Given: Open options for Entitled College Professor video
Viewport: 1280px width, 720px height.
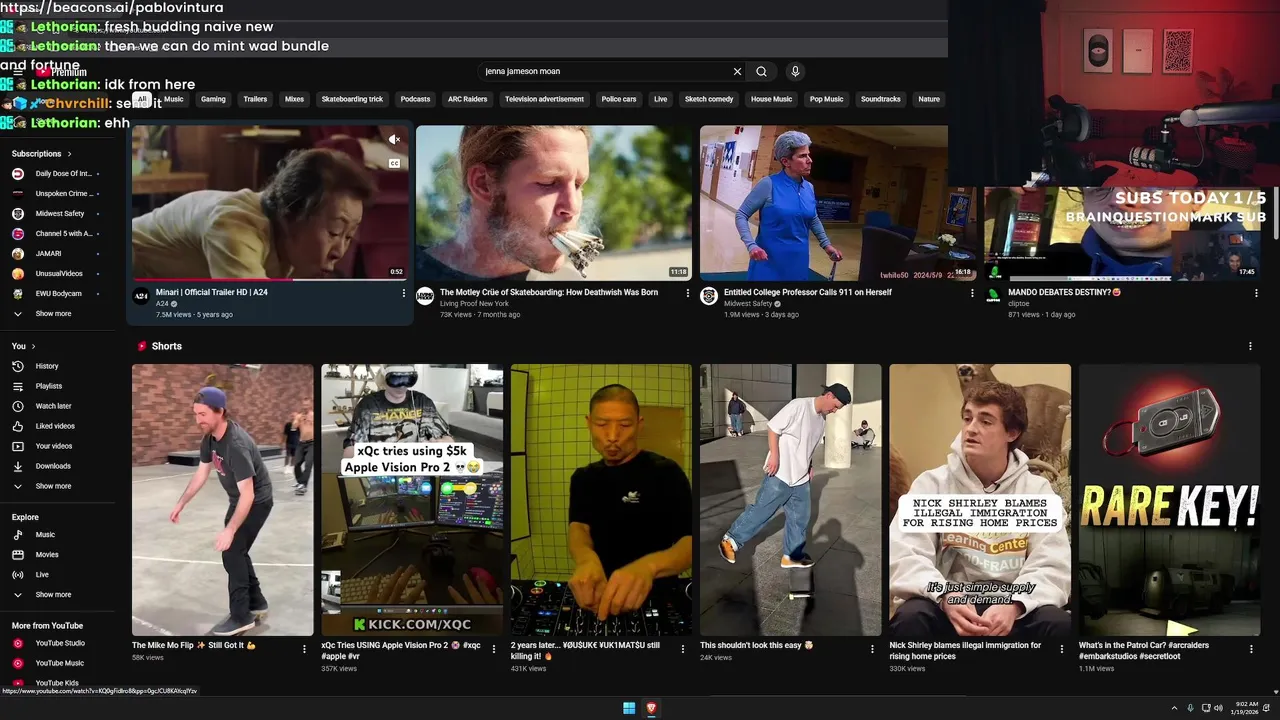Looking at the screenshot, I should click(x=972, y=293).
